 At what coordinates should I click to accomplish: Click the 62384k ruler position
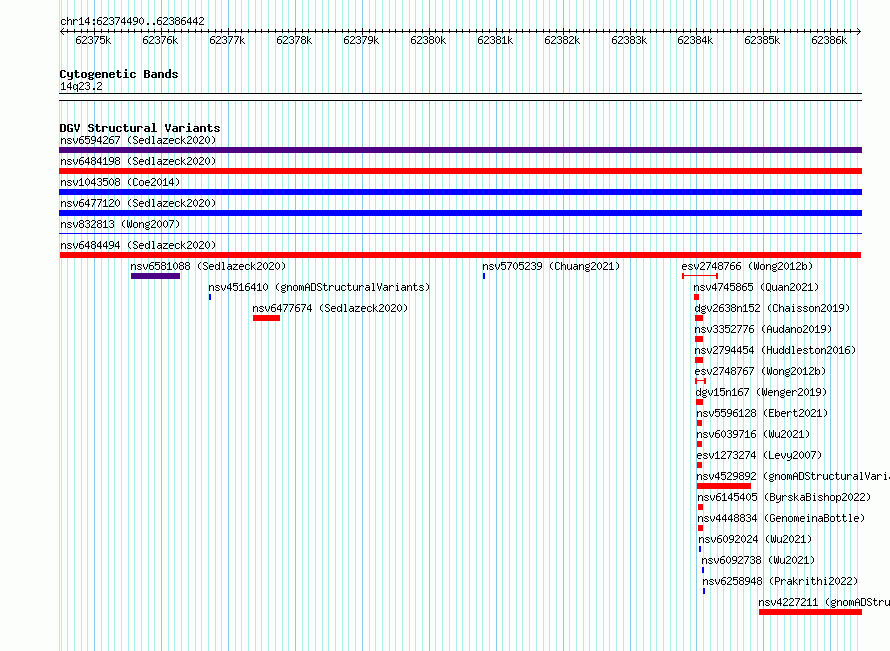[x=695, y=40]
